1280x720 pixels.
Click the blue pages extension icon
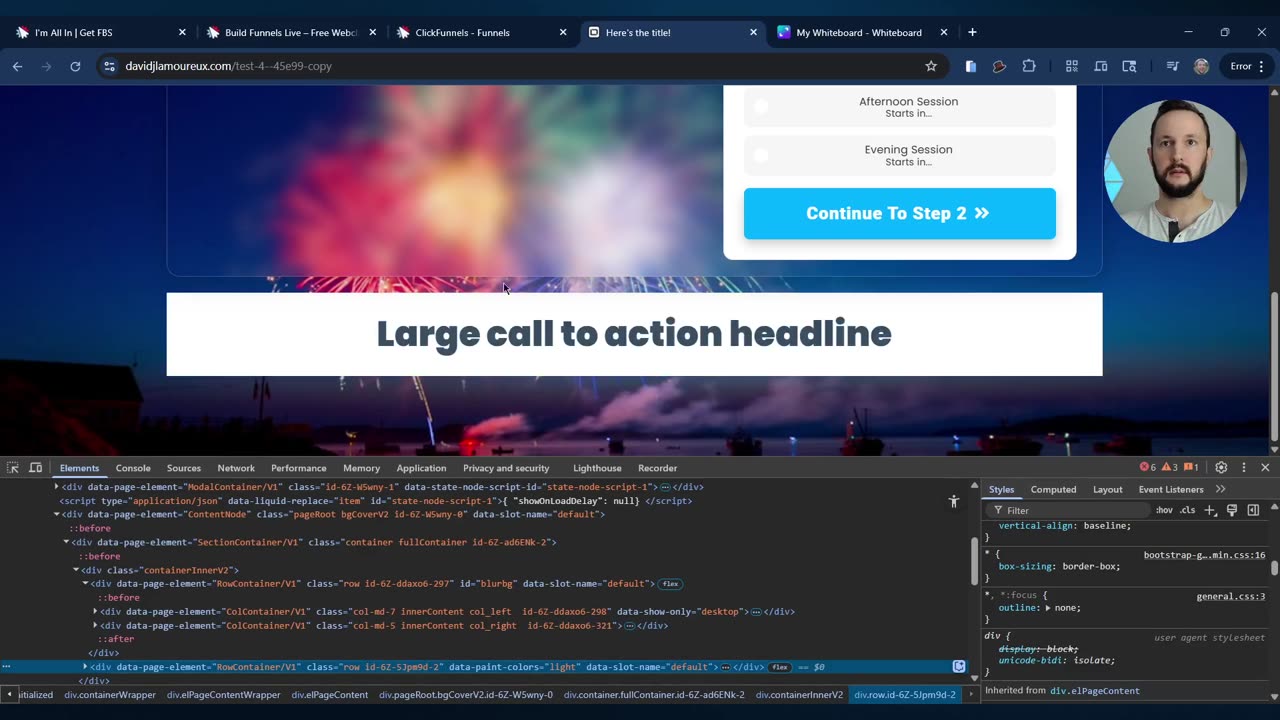click(x=970, y=66)
